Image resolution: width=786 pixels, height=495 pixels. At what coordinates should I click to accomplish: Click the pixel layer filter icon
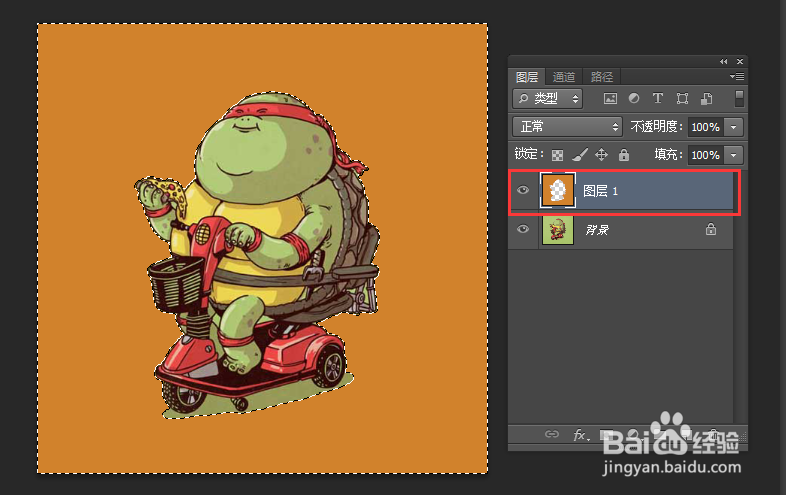(x=610, y=99)
